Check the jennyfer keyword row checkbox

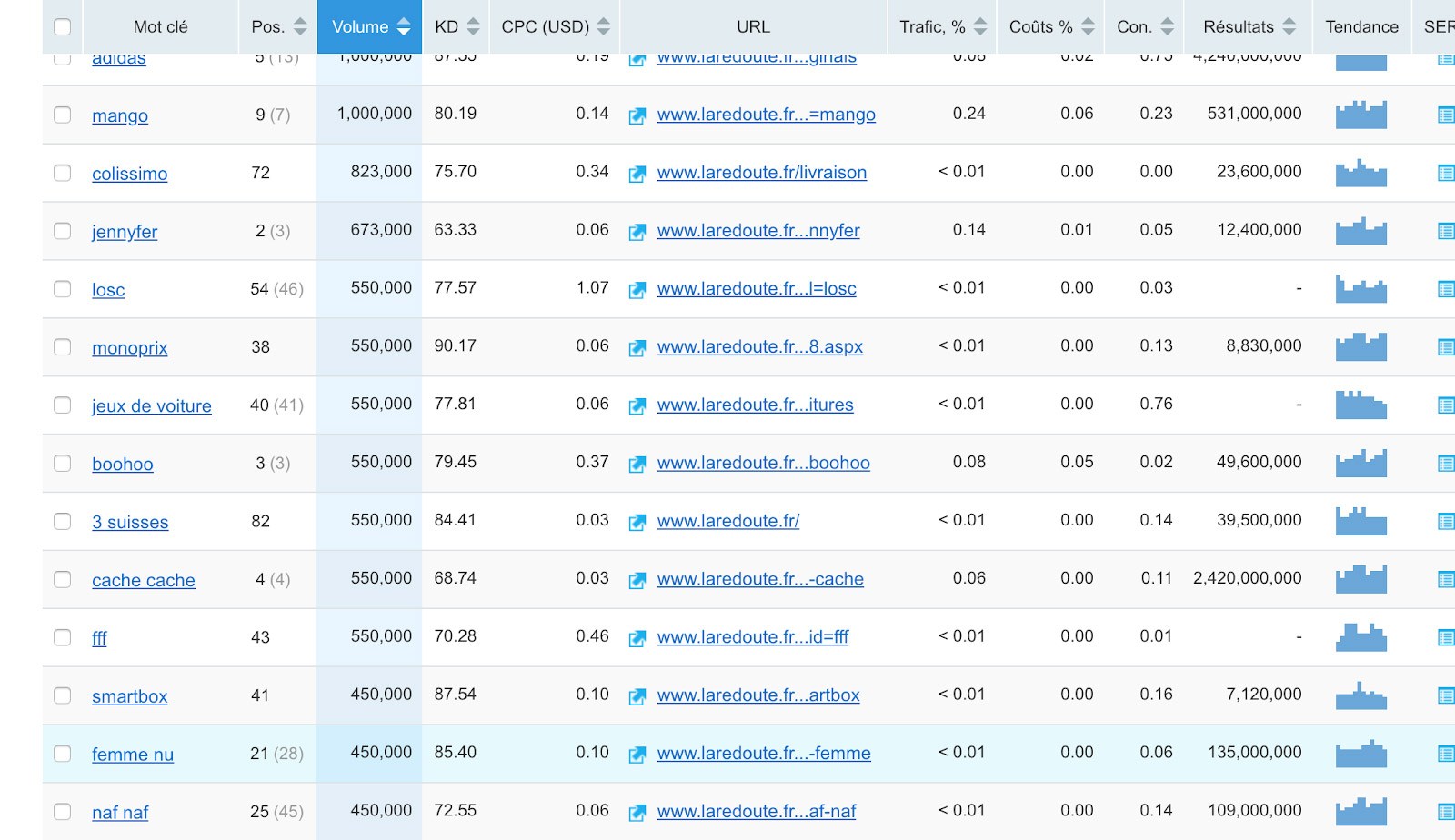(x=63, y=231)
